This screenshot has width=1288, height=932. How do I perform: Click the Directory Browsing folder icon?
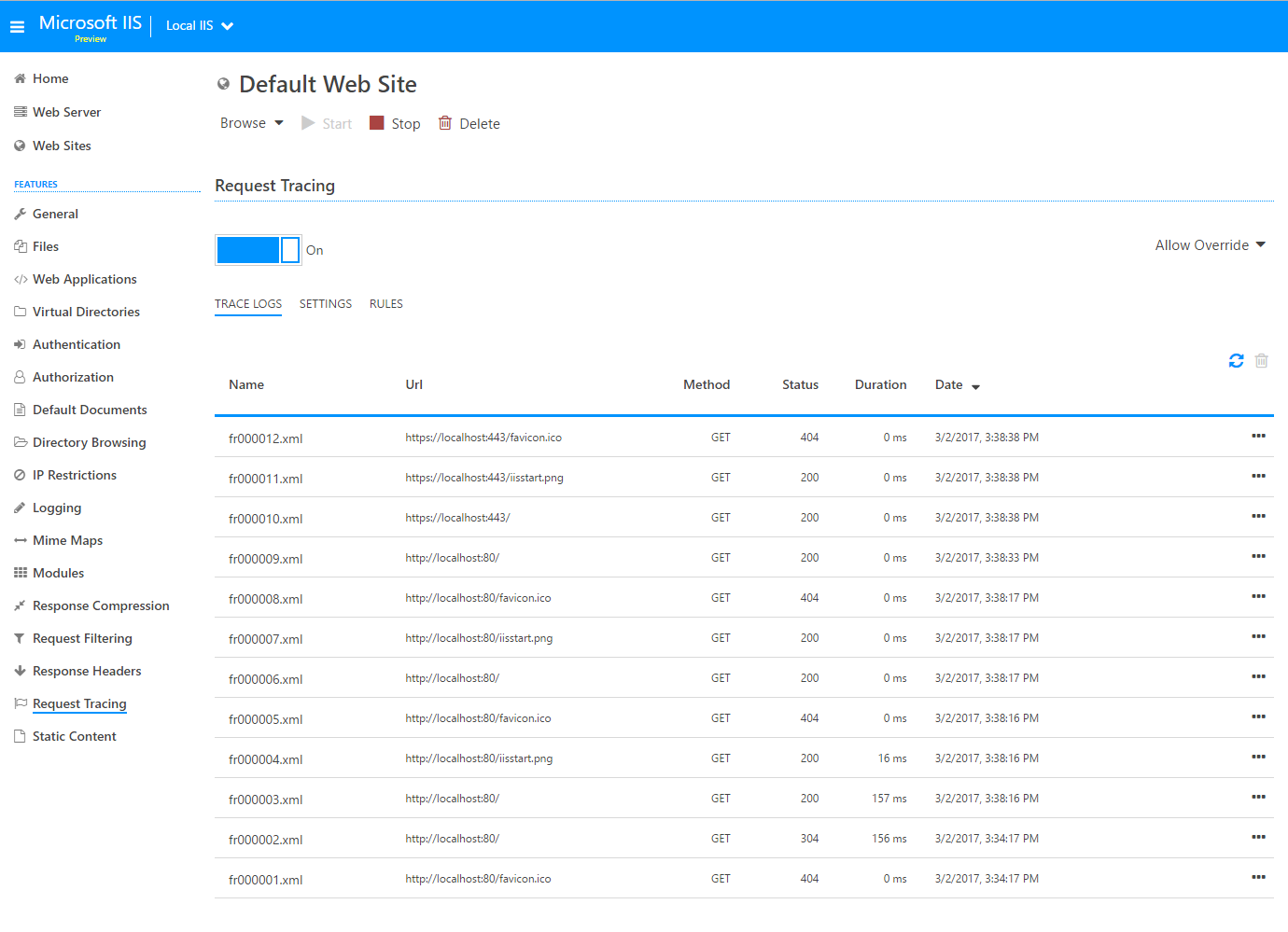coord(20,442)
